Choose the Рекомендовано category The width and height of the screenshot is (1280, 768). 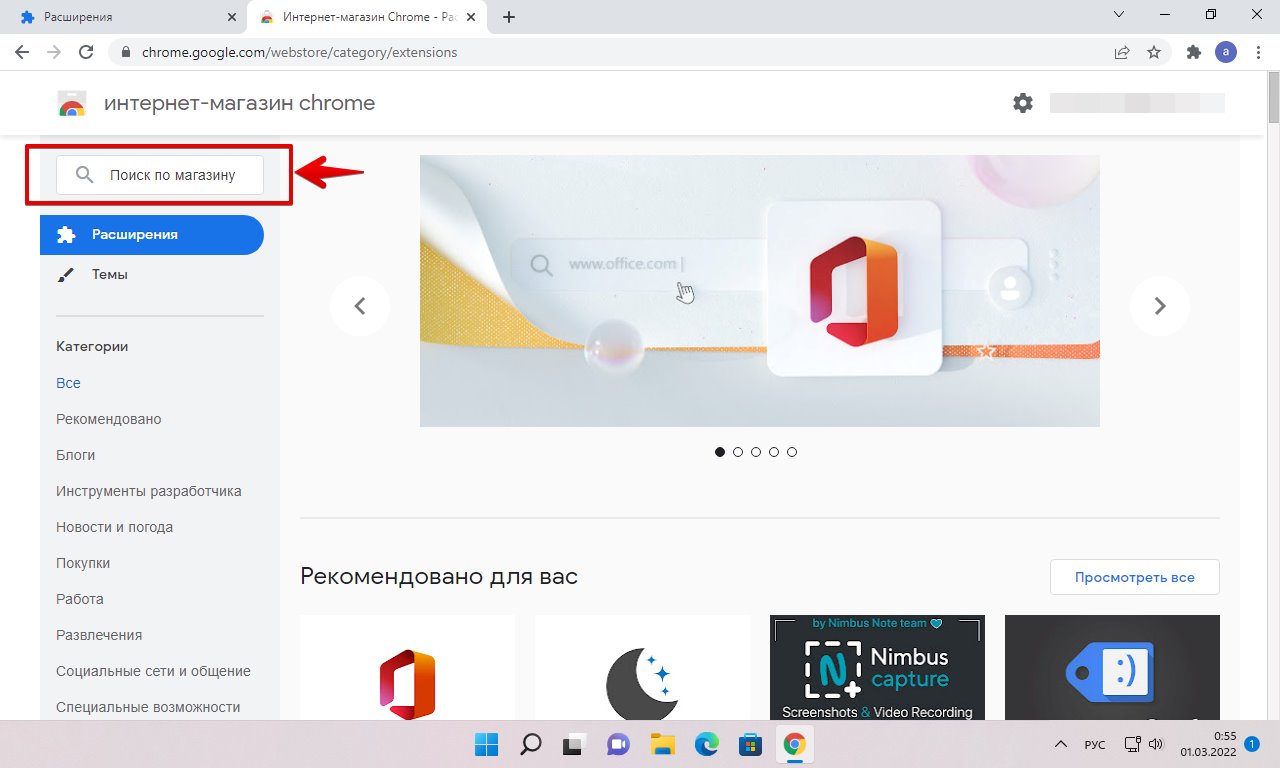(108, 419)
